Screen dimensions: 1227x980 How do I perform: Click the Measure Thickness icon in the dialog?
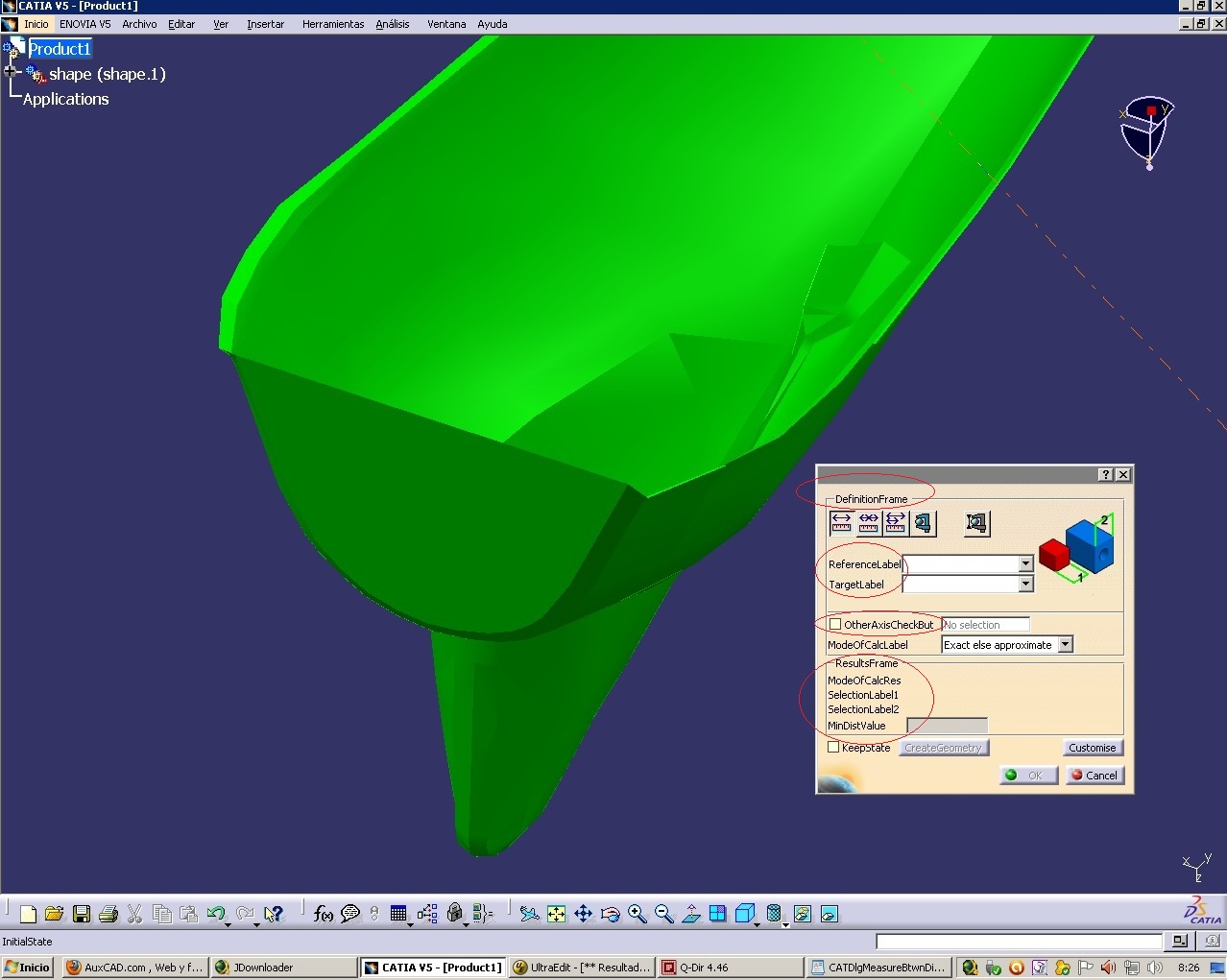(976, 522)
